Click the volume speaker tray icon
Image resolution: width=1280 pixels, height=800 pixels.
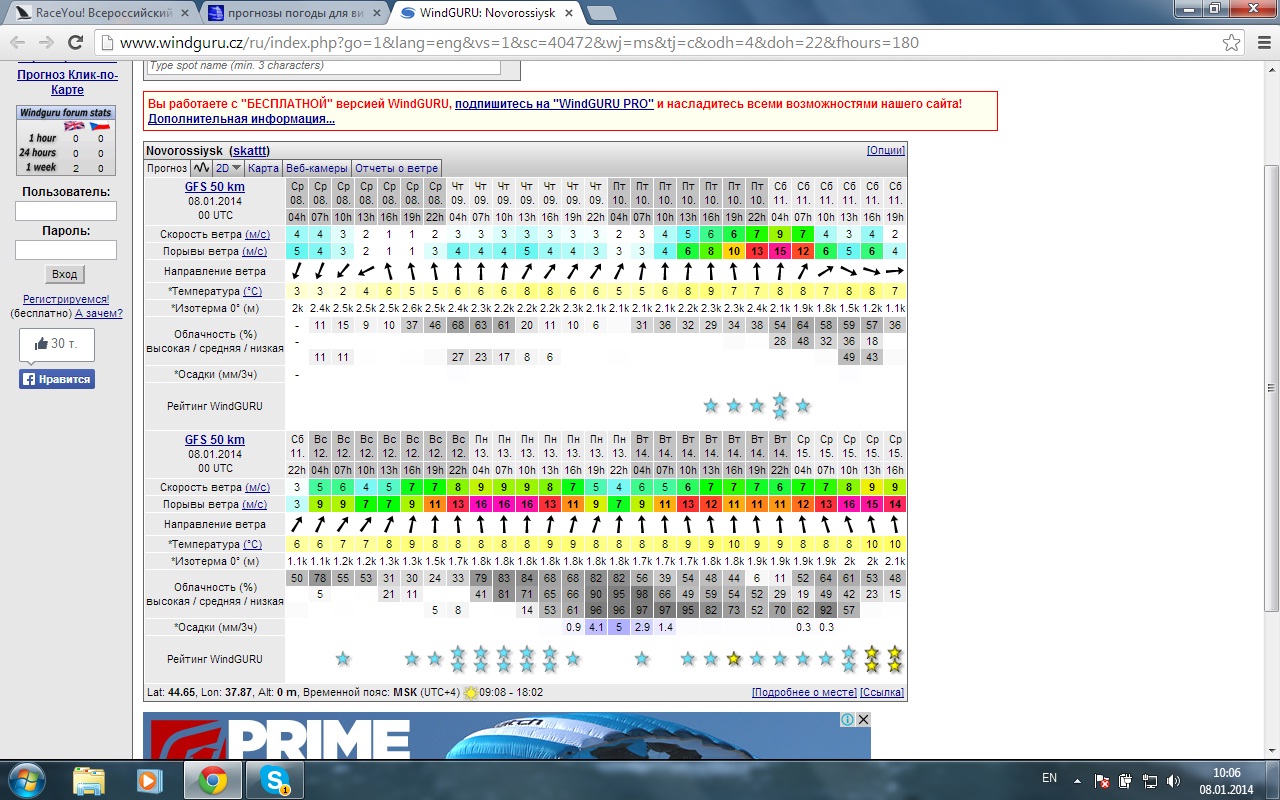(x=1171, y=780)
